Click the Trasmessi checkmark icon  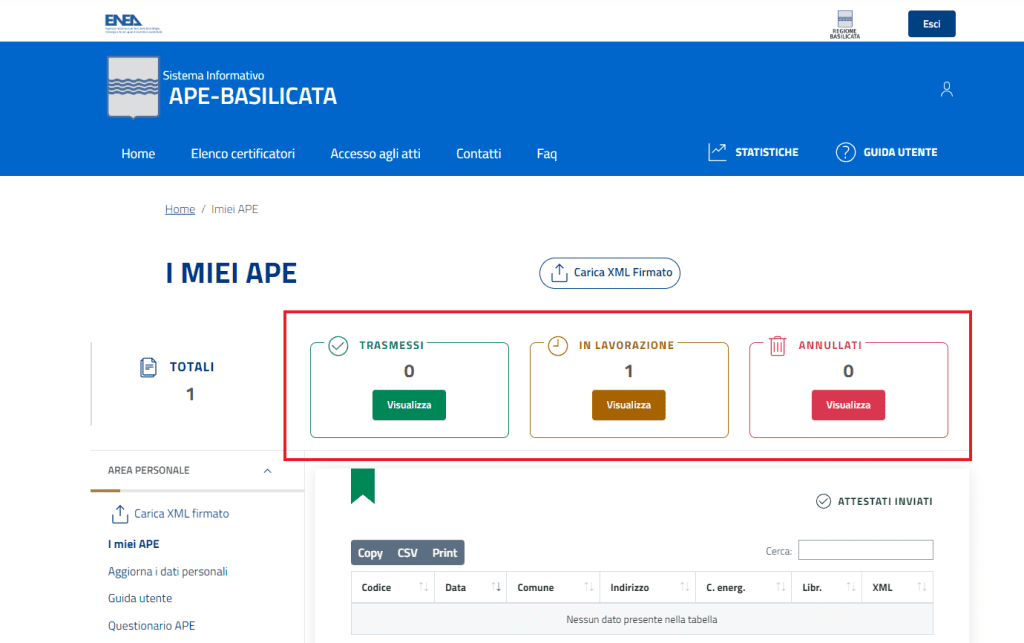(338, 345)
